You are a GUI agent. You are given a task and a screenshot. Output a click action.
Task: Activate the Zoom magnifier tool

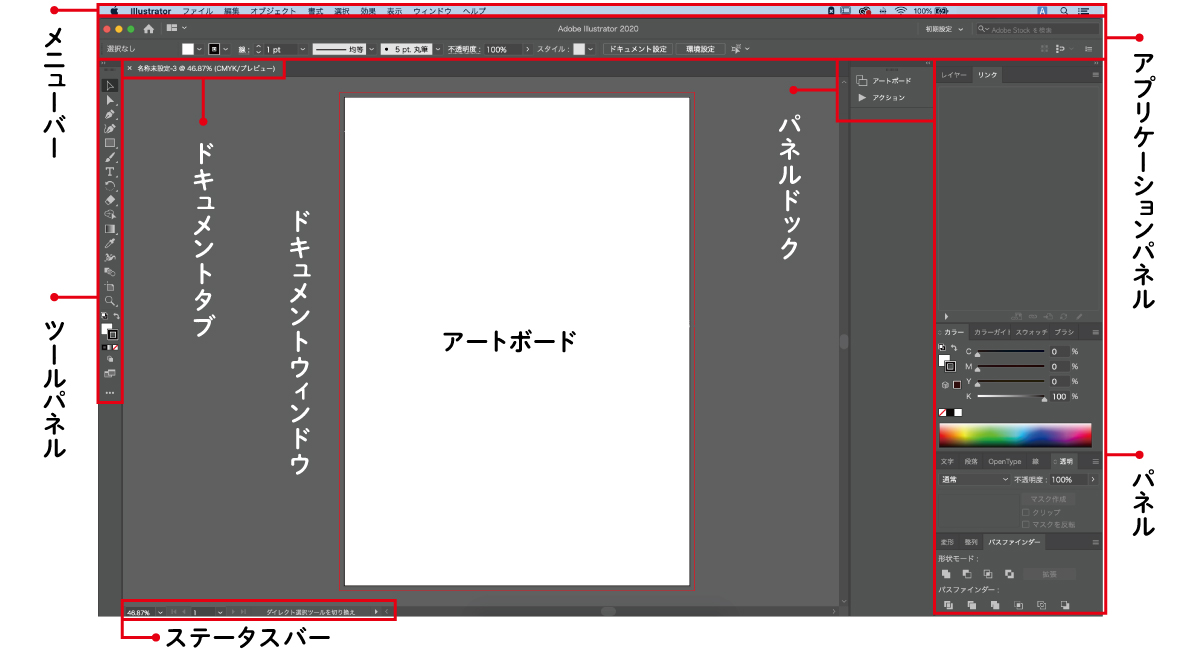coord(110,300)
